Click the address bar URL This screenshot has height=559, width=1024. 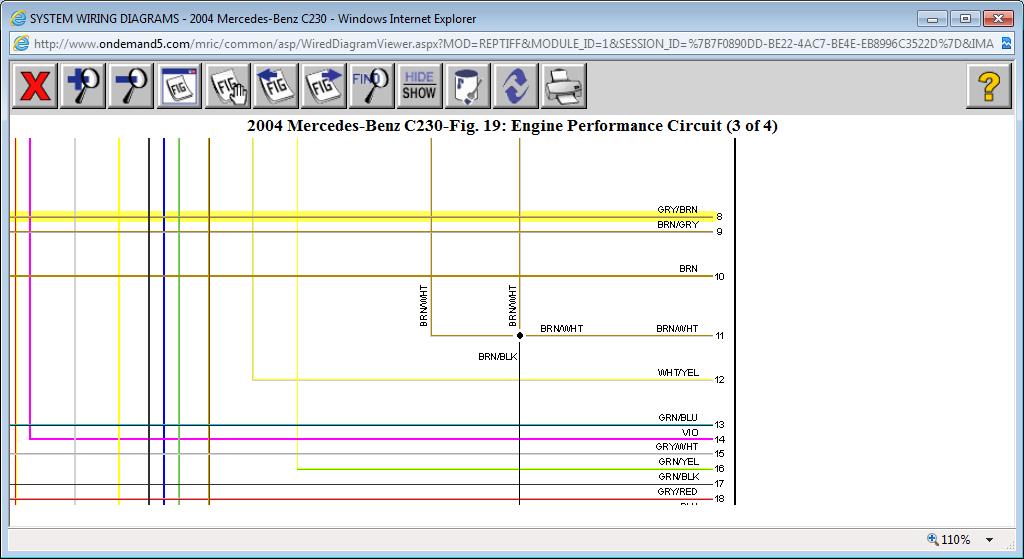pos(500,43)
